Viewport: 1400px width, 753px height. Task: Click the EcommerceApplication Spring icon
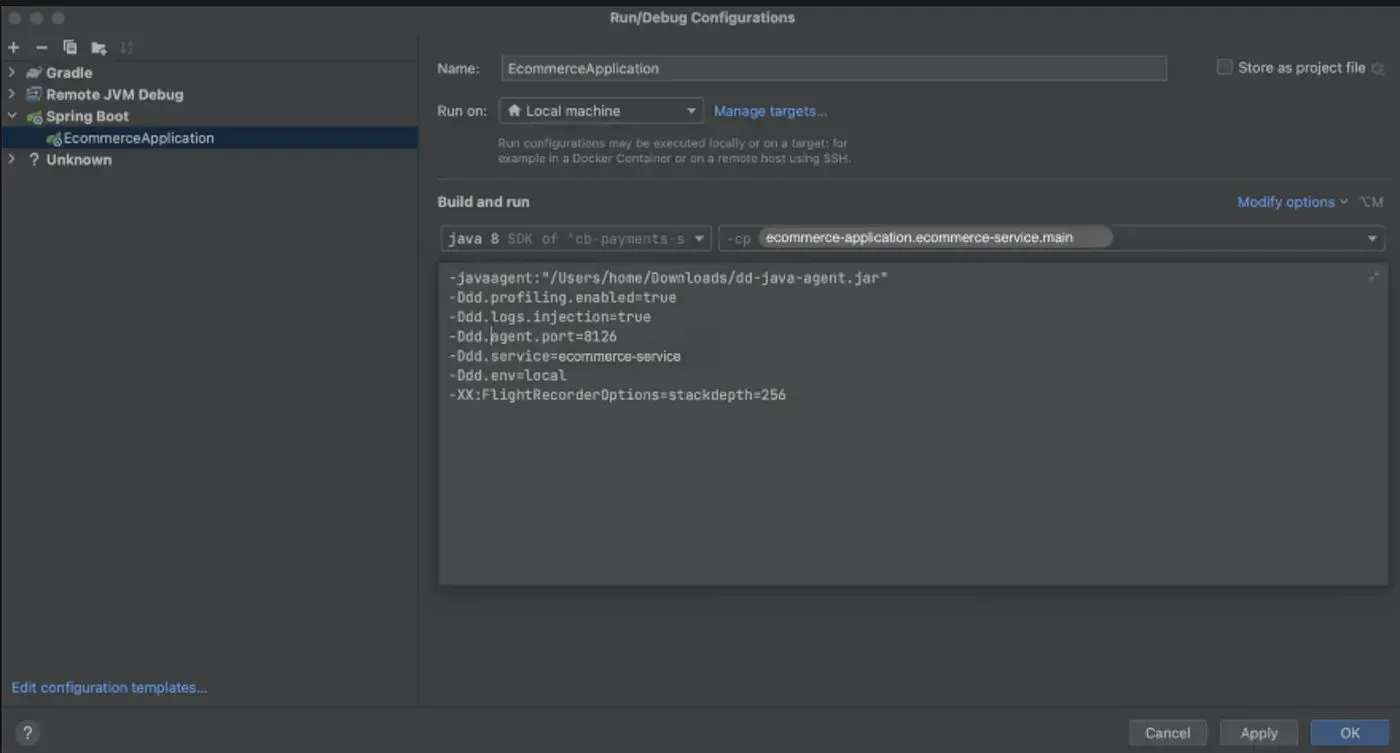pos(54,139)
